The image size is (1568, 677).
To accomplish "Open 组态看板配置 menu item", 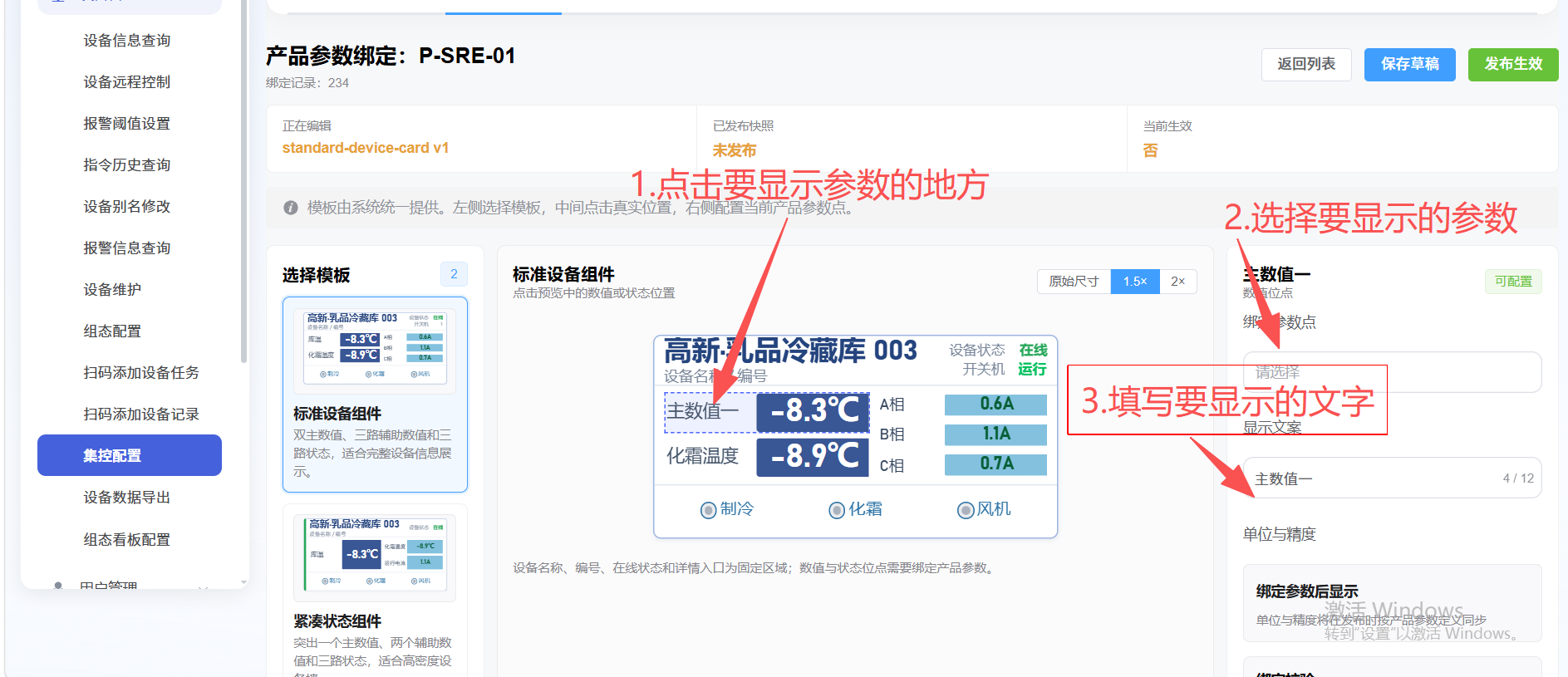I will (127, 540).
